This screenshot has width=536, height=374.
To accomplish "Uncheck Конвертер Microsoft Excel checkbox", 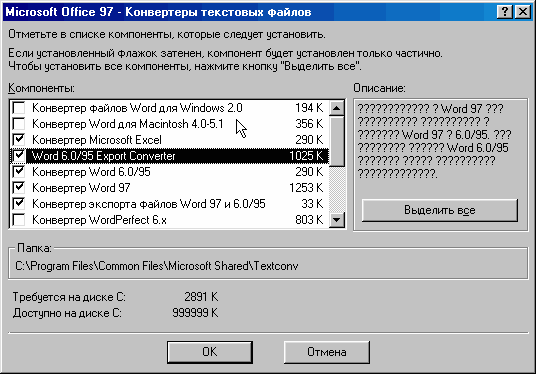I will click(x=19, y=139).
